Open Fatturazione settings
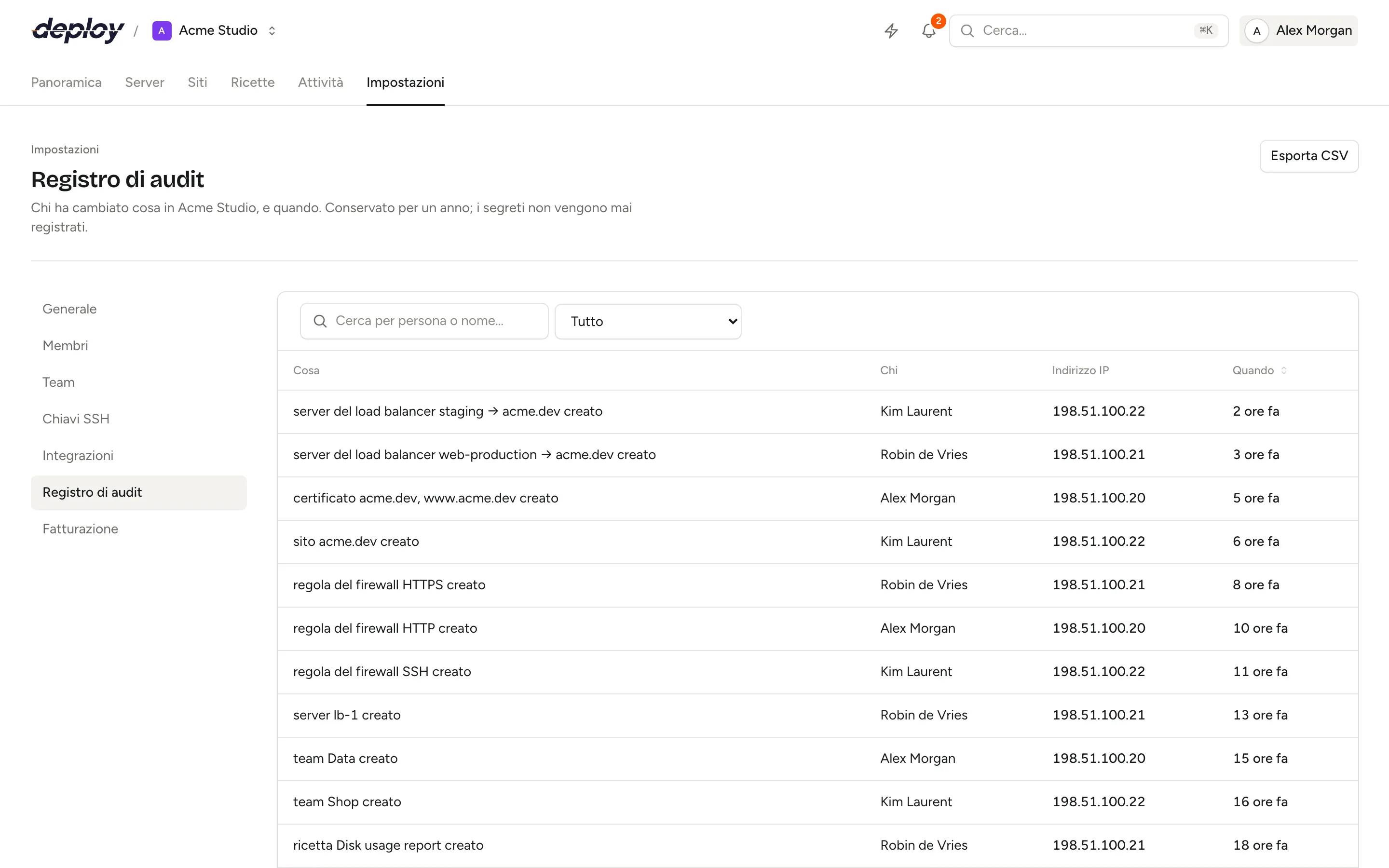Screen dimensions: 1389x868 [x=139, y=529]
